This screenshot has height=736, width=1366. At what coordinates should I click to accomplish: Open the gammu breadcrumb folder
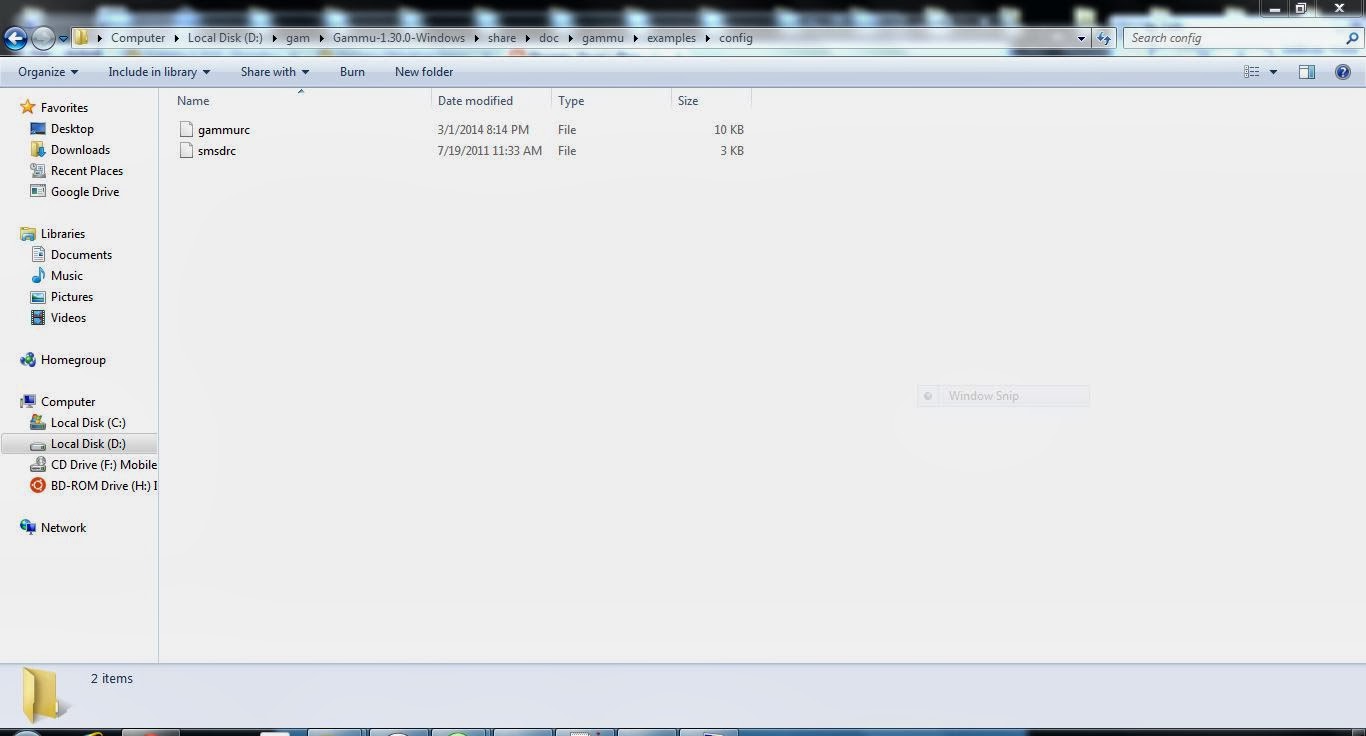pos(603,38)
